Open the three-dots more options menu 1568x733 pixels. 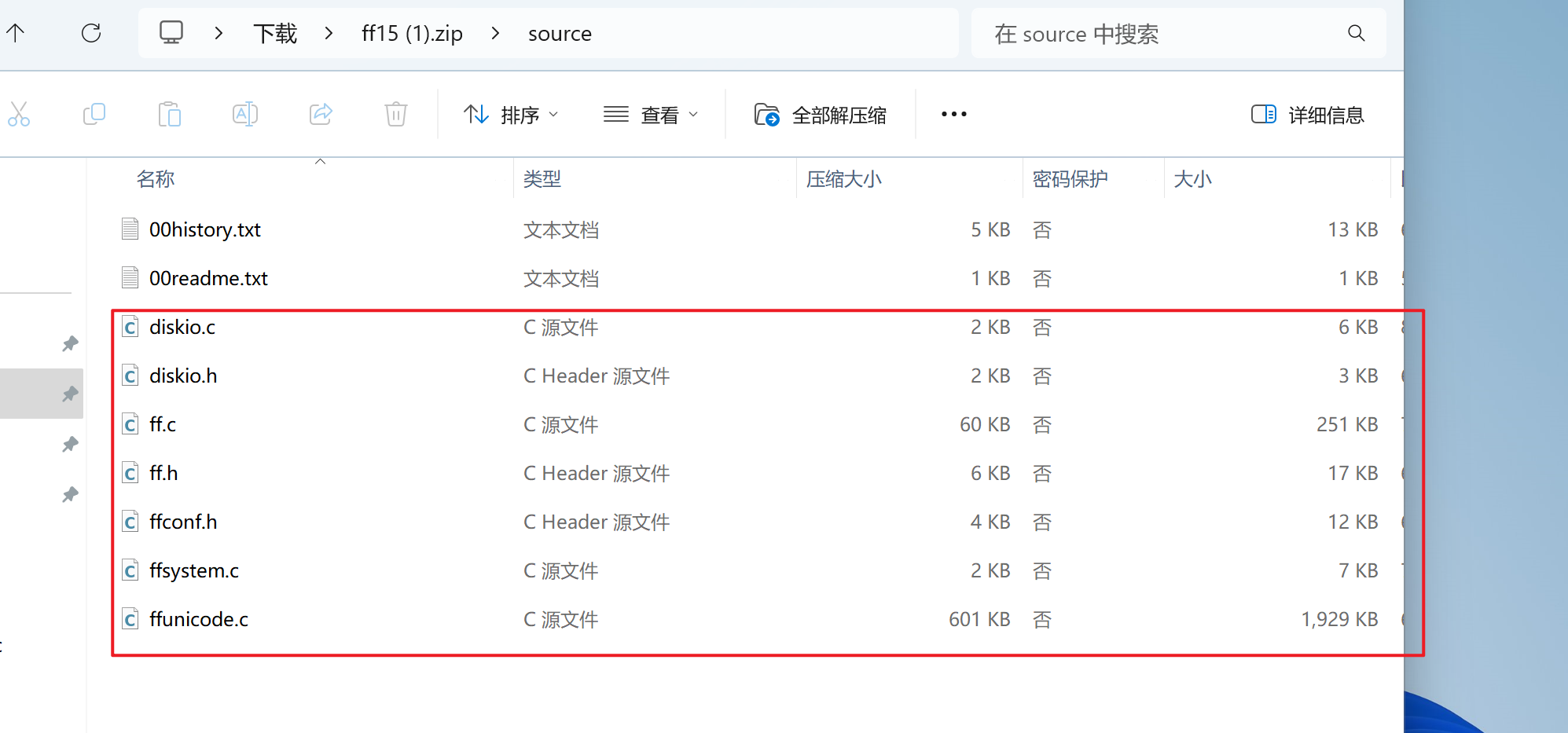click(954, 115)
